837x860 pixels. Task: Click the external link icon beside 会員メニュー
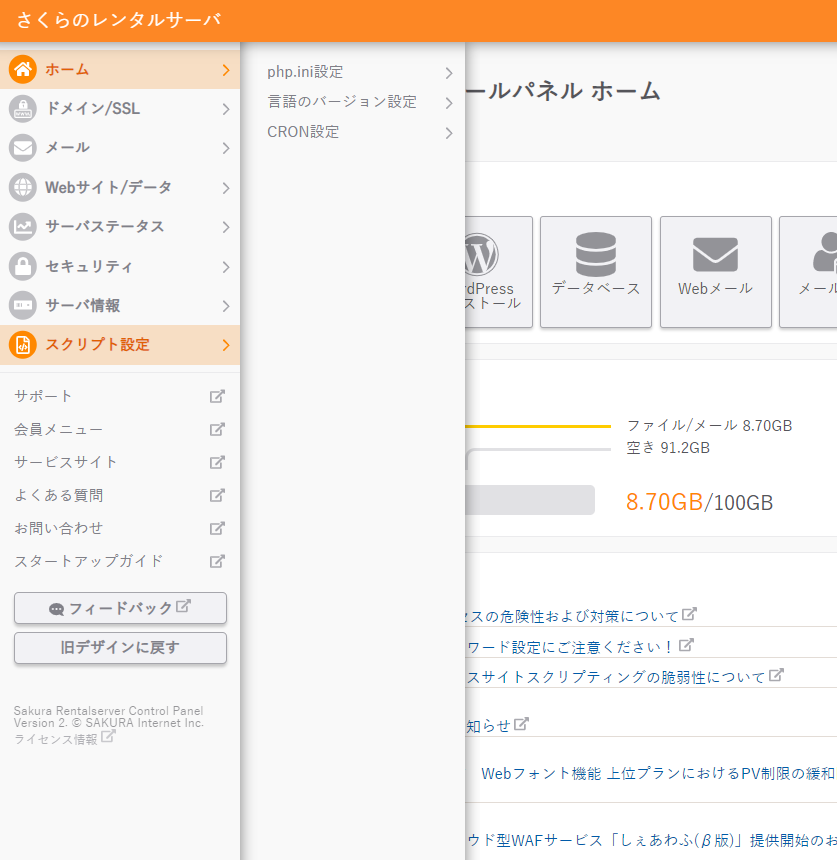[x=217, y=429]
